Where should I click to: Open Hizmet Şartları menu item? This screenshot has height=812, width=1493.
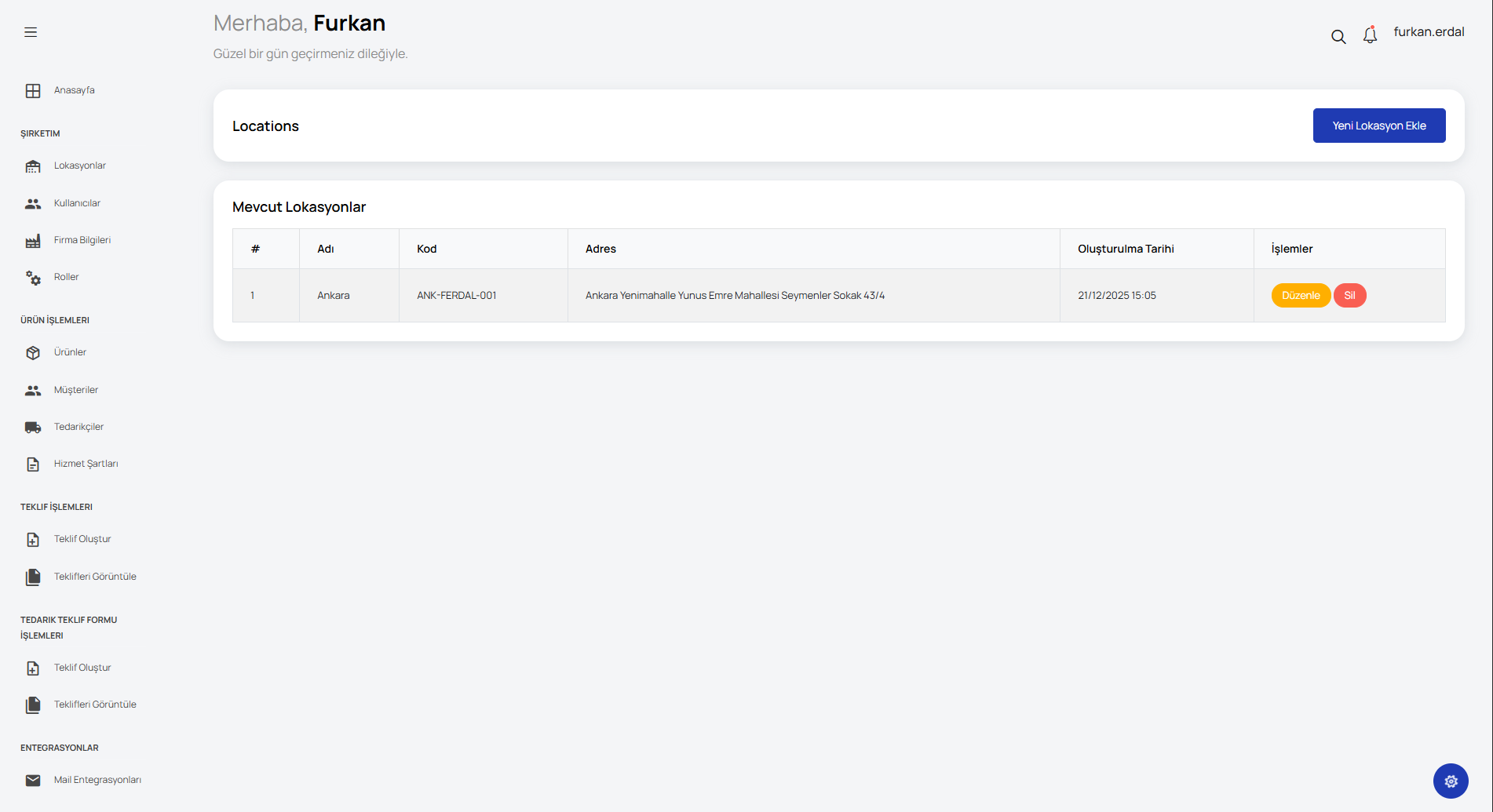(86, 464)
